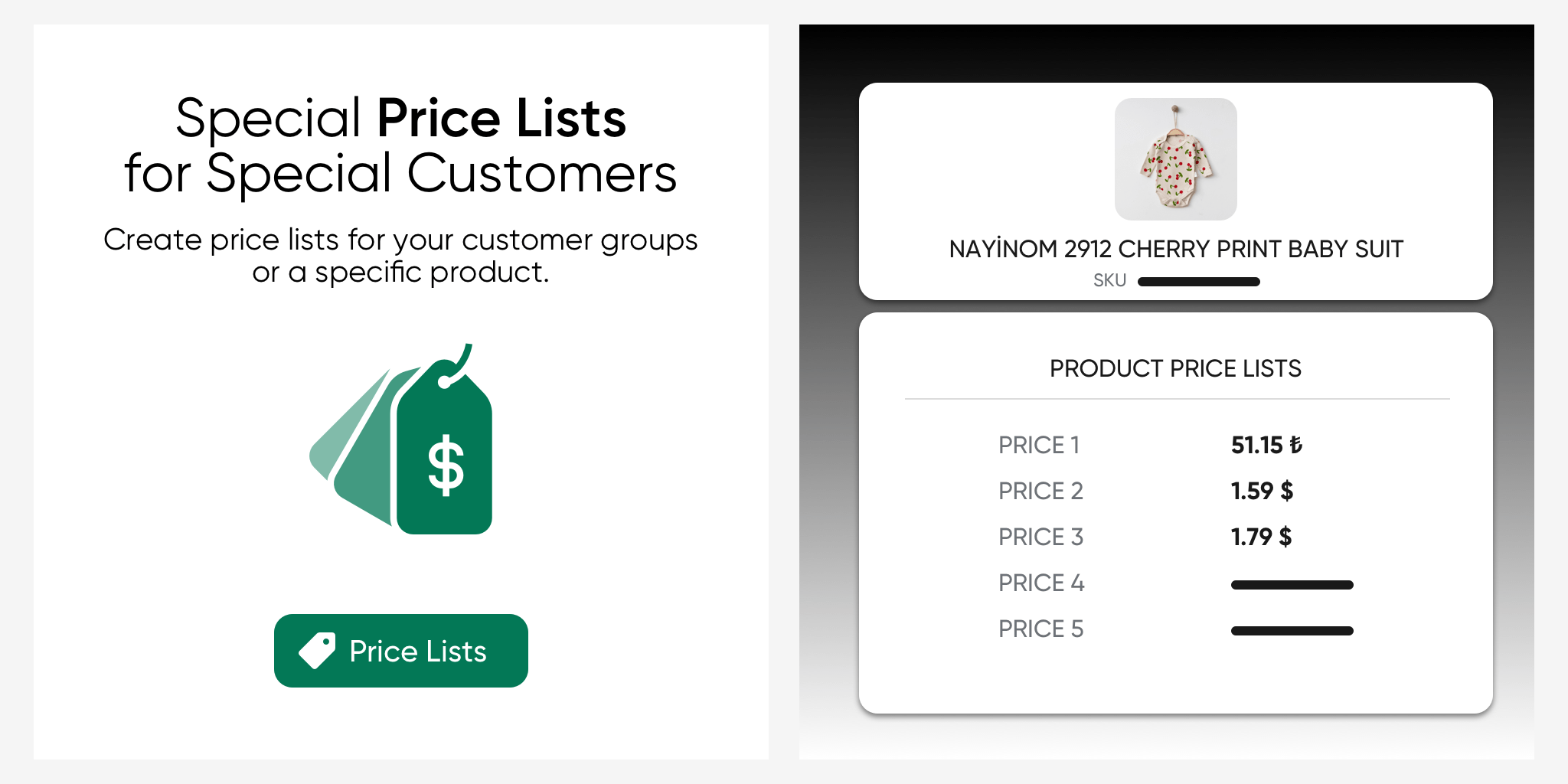Click the tag icon on the Price Lists button
The width and height of the screenshot is (1568, 784).
(x=317, y=651)
